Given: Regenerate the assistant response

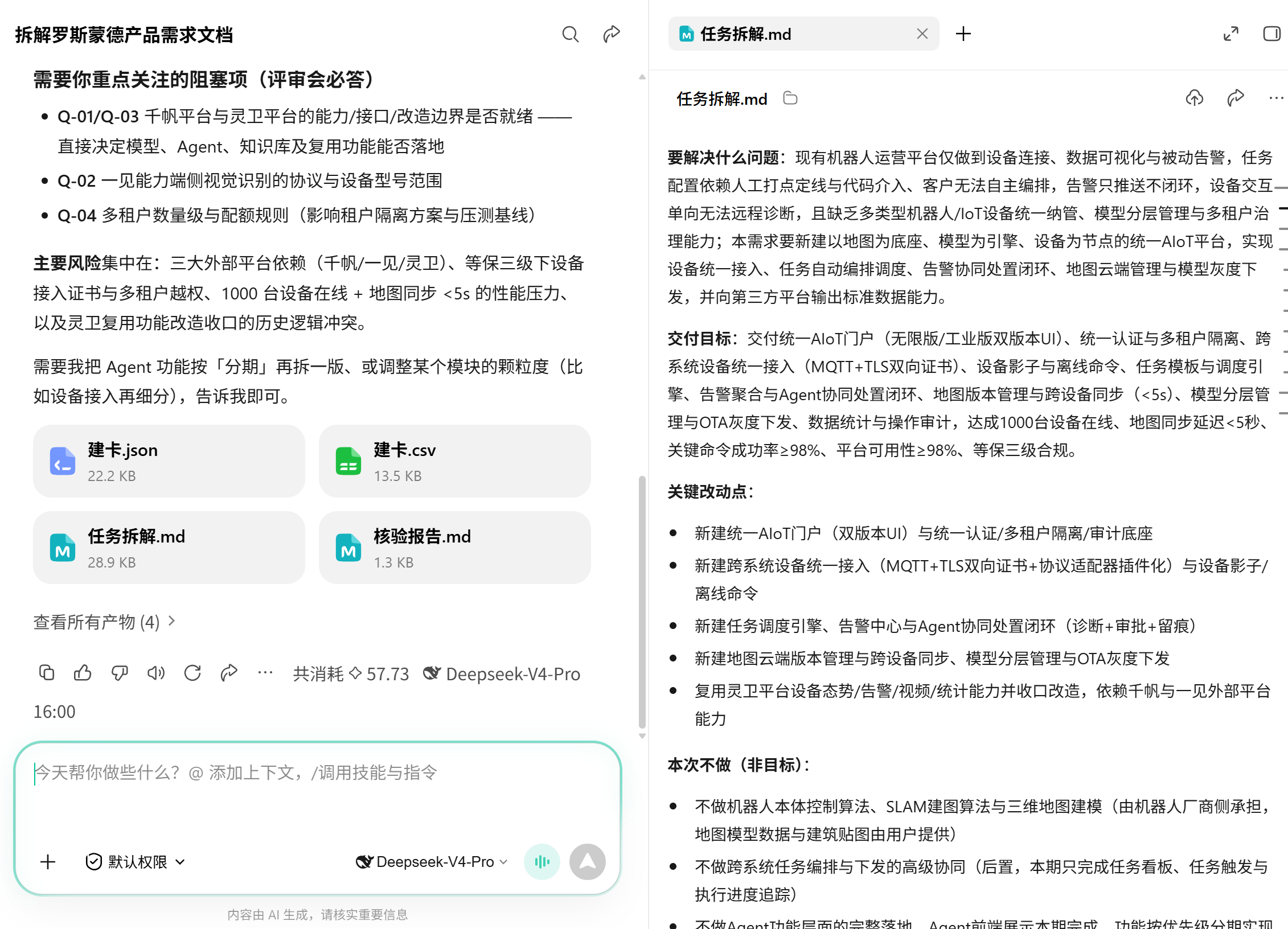Looking at the screenshot, I should (x=192, y=673).
